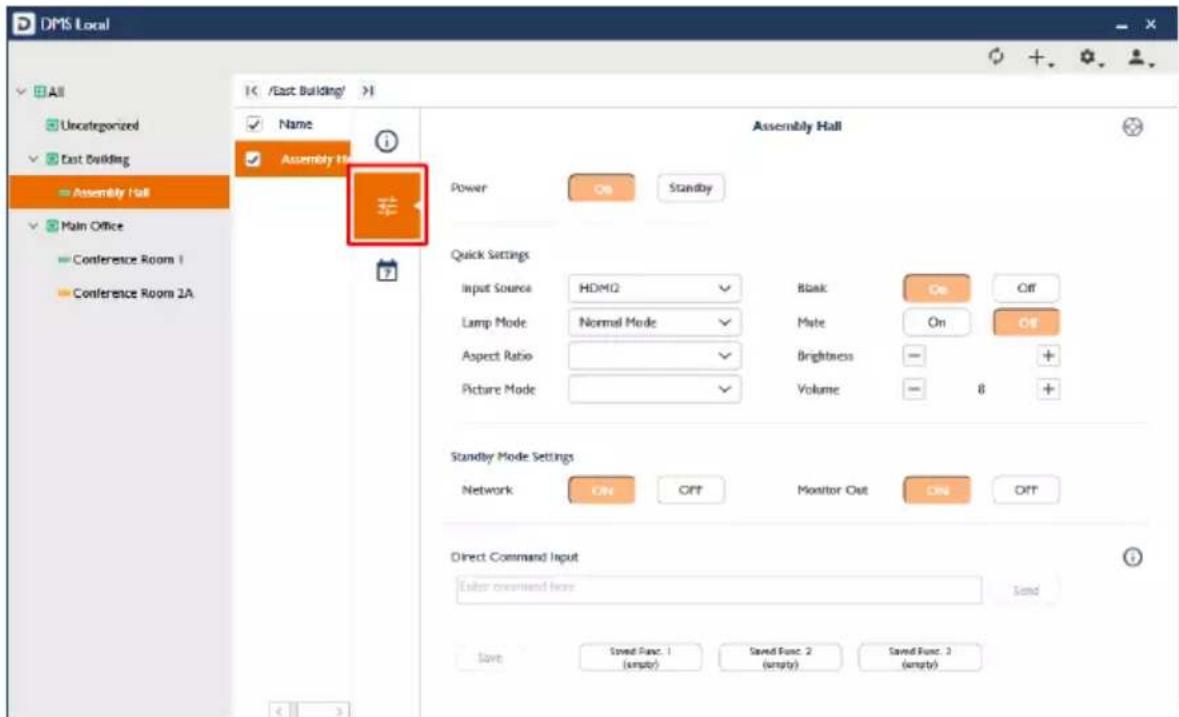Open the device information tab icon

(386, 141)
